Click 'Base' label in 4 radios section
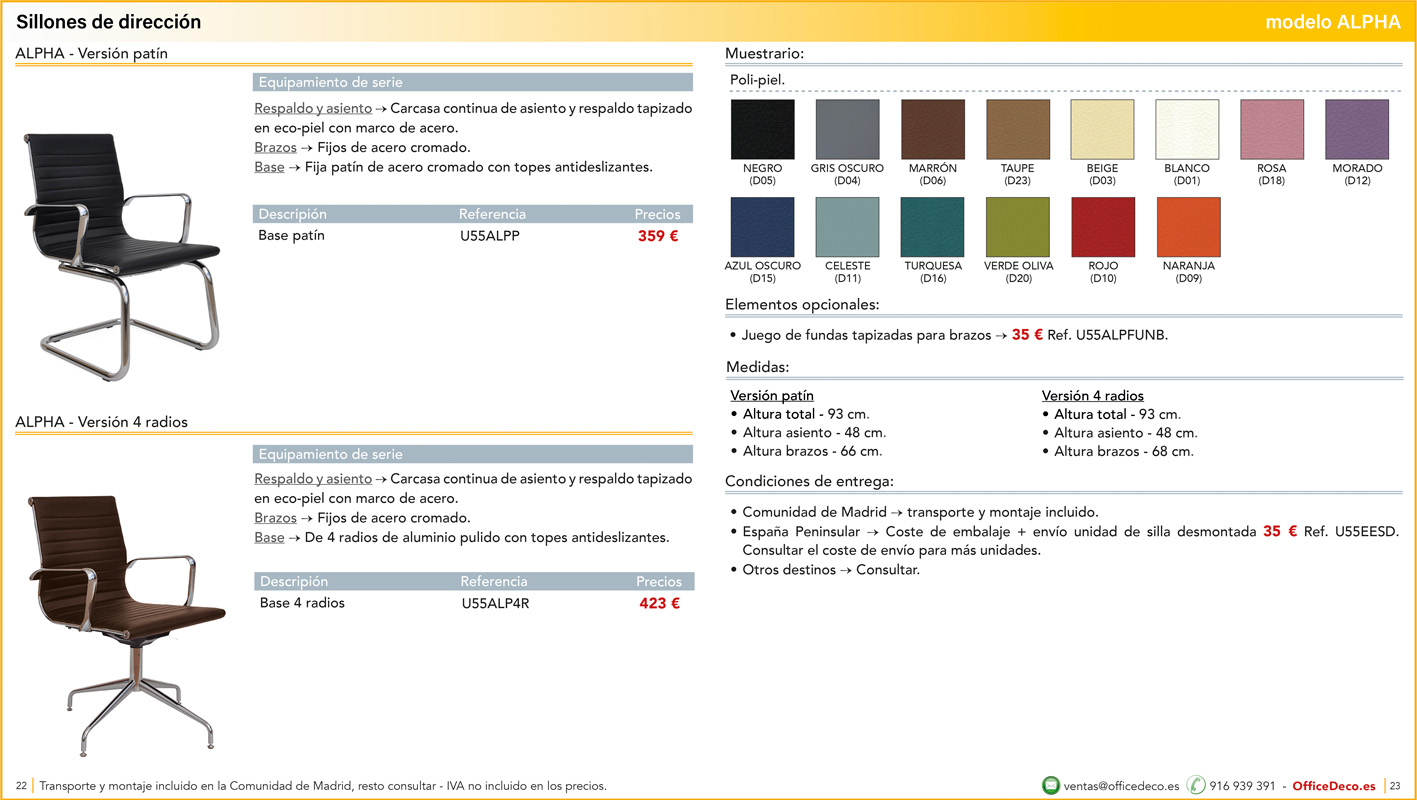Viewport: 1417px width, 800px height. point(269,537)
